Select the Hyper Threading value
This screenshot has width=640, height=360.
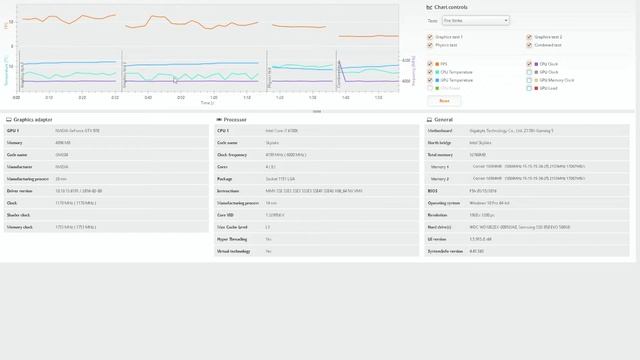tap(268, 239)
